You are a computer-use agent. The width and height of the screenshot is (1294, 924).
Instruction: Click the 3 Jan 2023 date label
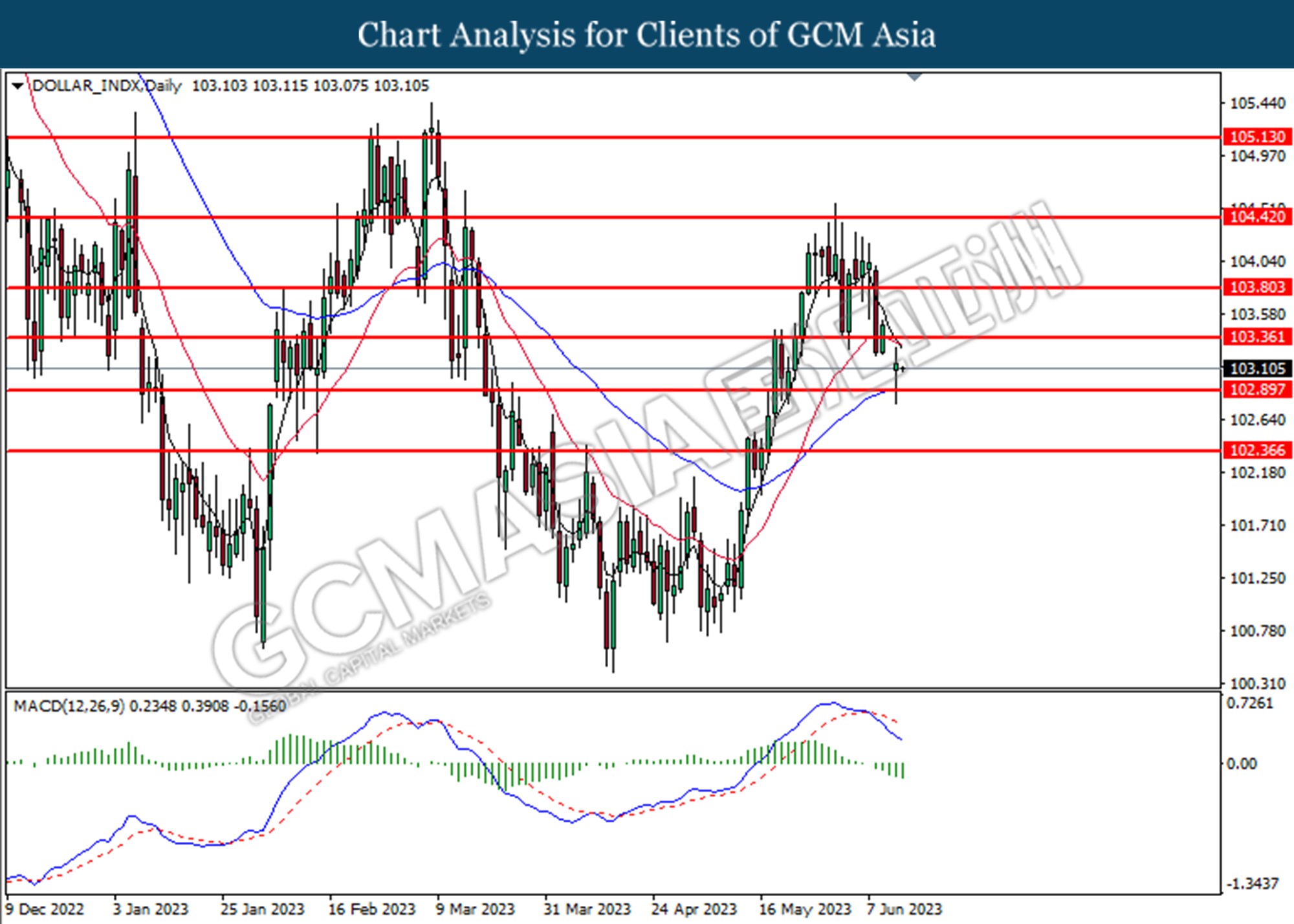150,909
